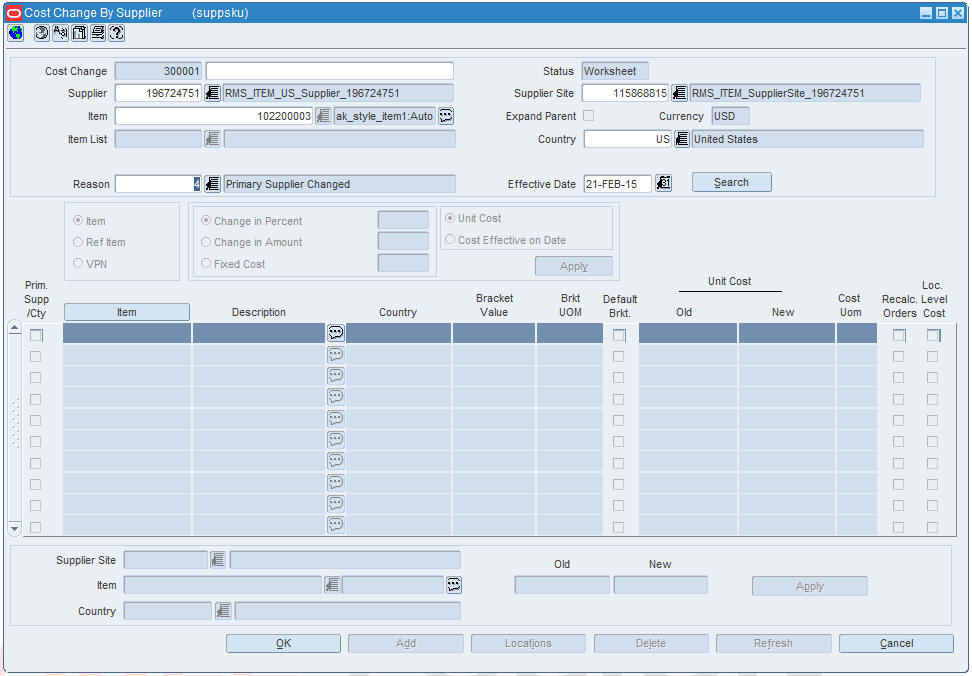Click the red Oracle logo in title bar
The width and height of the screenshot is (972, 676).
(x=14, y=13)
